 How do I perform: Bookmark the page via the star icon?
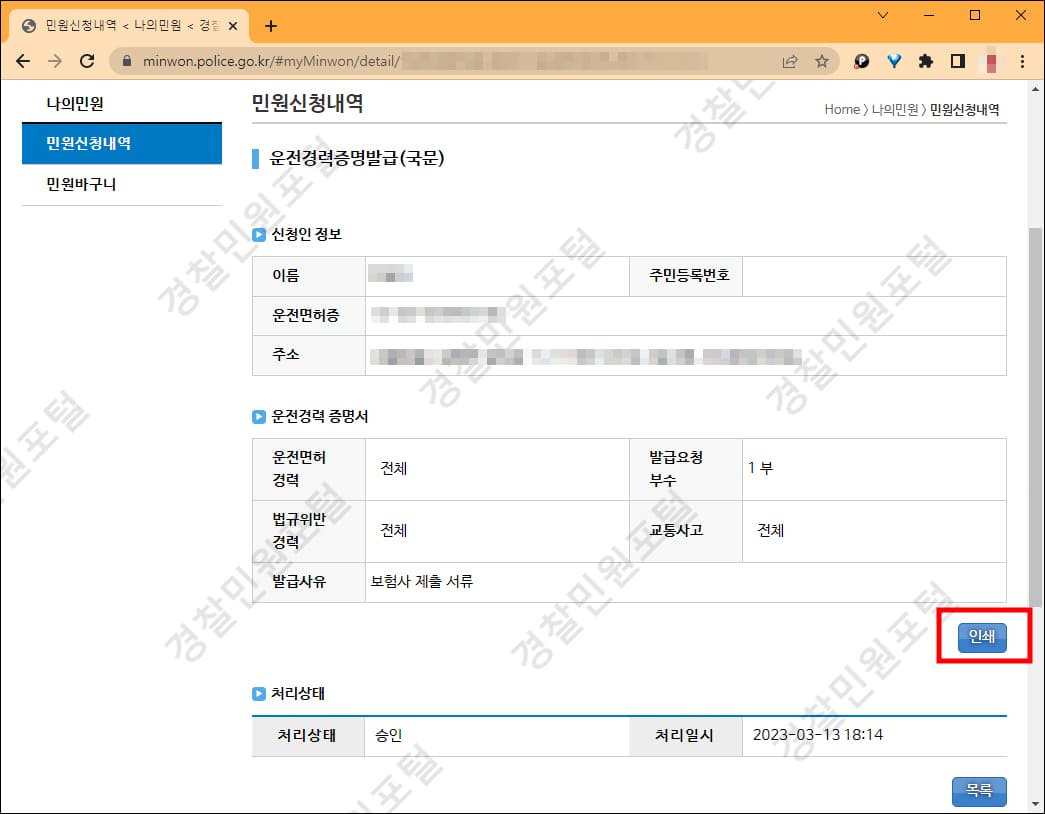point(823,61)
